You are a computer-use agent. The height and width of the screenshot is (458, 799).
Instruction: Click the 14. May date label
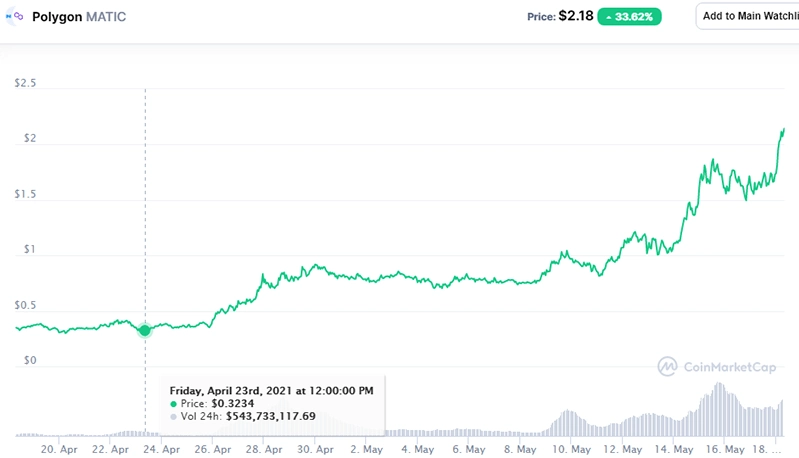tap(674, 449)
